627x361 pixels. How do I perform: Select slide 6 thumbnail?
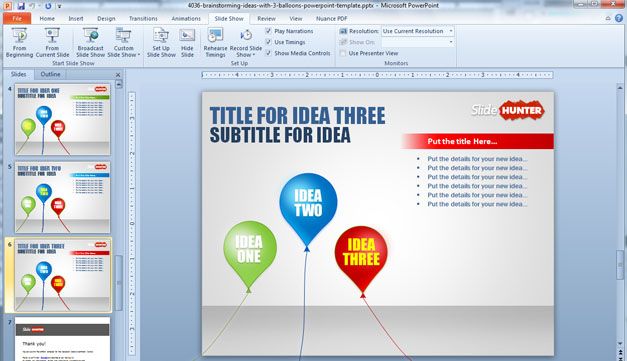click(x=62, y=275)
